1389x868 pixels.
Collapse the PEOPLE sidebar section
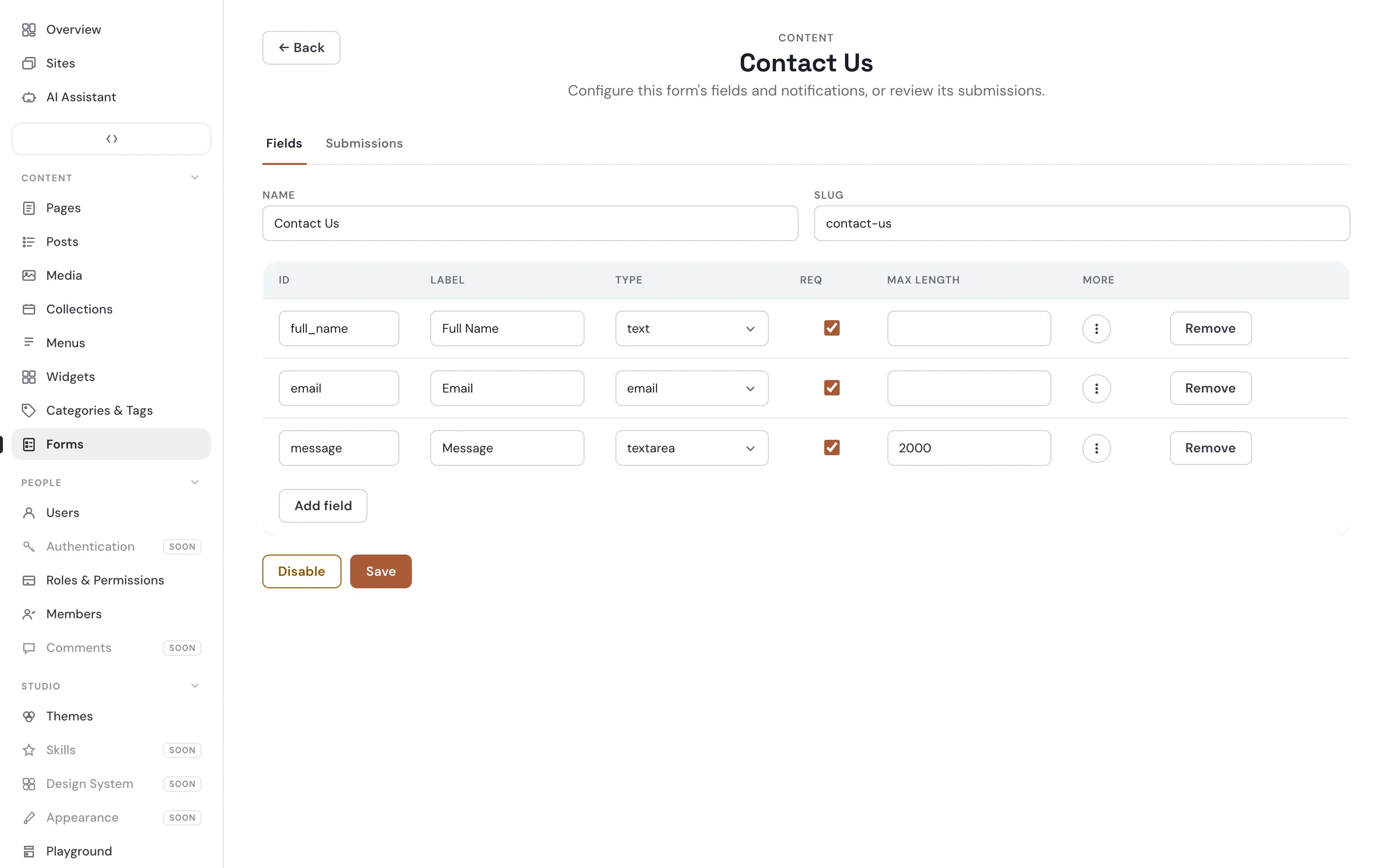194,483
